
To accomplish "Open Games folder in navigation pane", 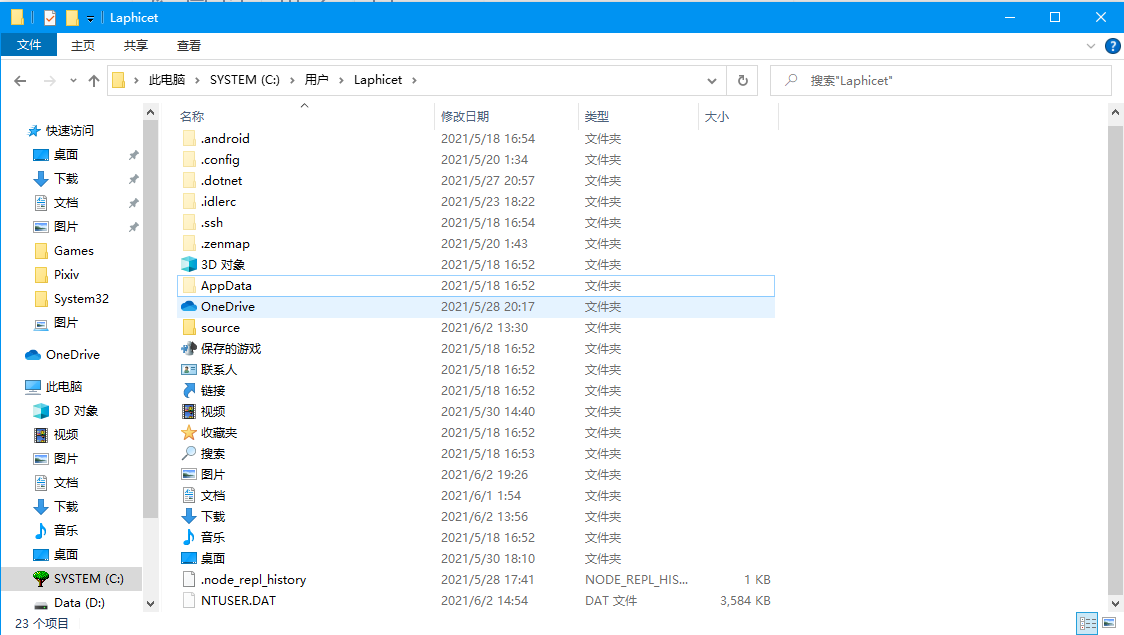I will [73, 251].
